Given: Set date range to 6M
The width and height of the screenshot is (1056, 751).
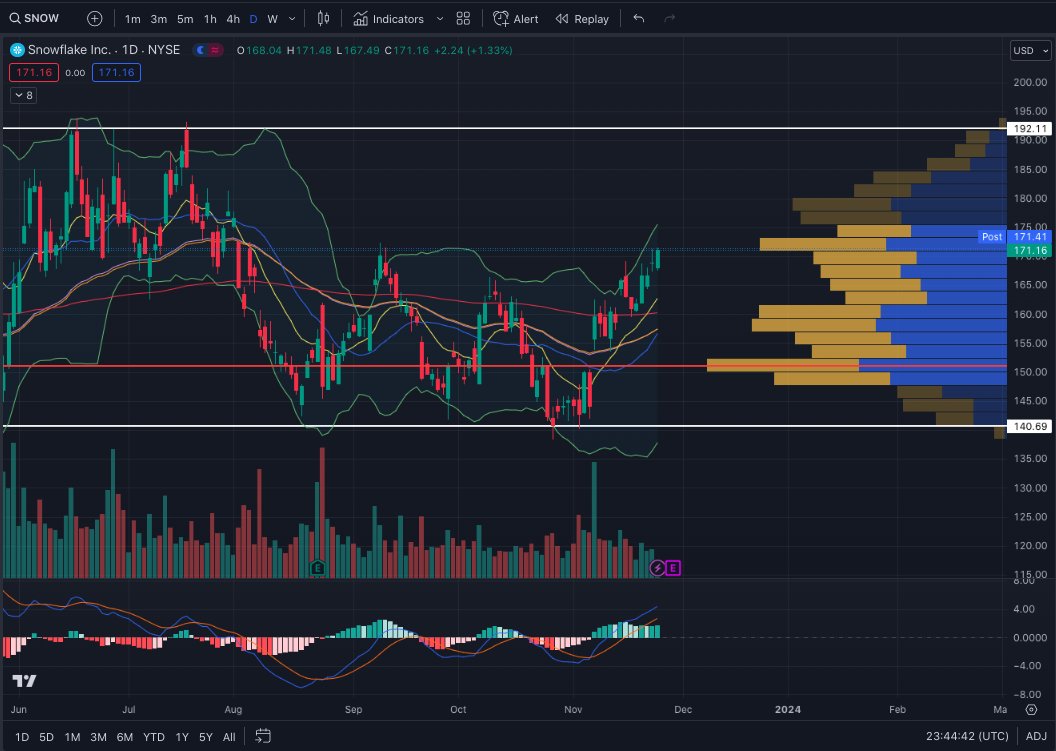Looking at the screenshot, I should (x=125, y=737).
